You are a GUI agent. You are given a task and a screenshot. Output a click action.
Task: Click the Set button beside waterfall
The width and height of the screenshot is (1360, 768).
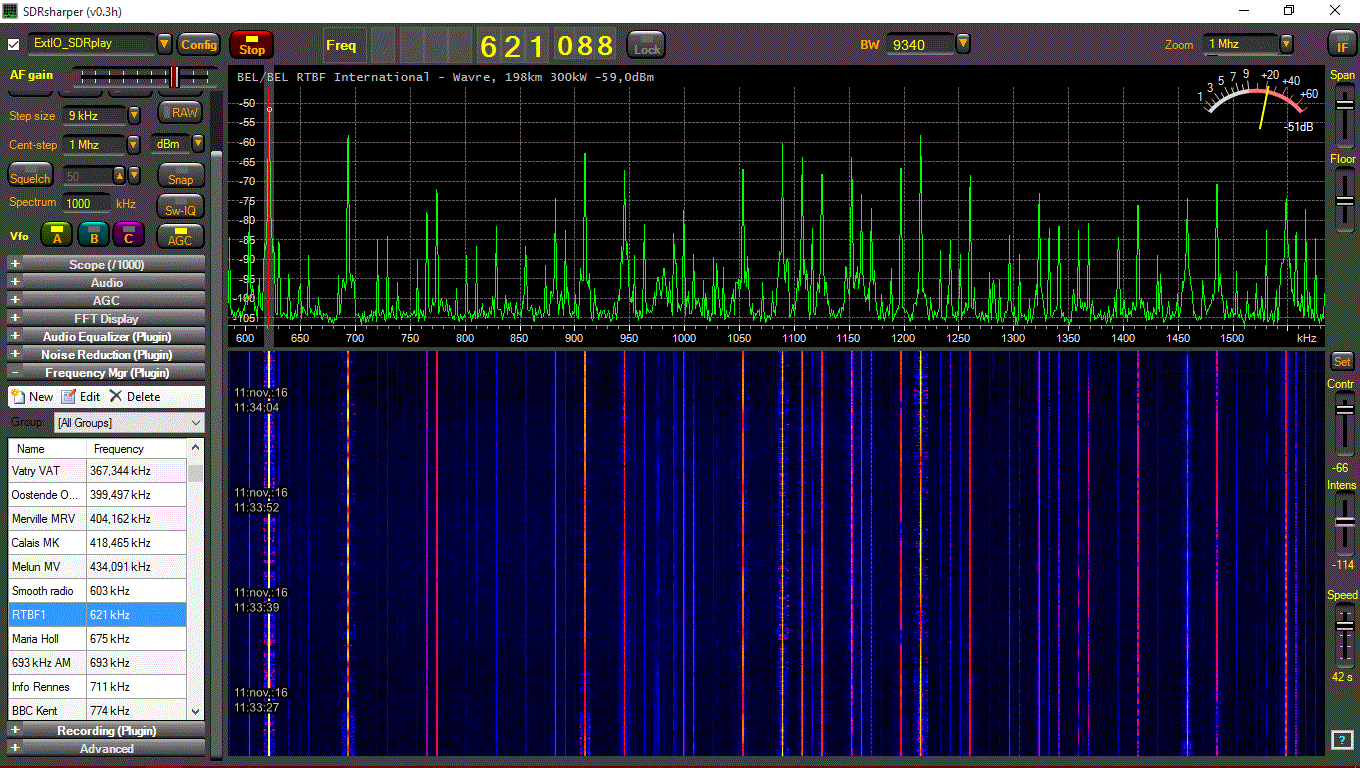pyautogui.click(x=1342, y=361)
